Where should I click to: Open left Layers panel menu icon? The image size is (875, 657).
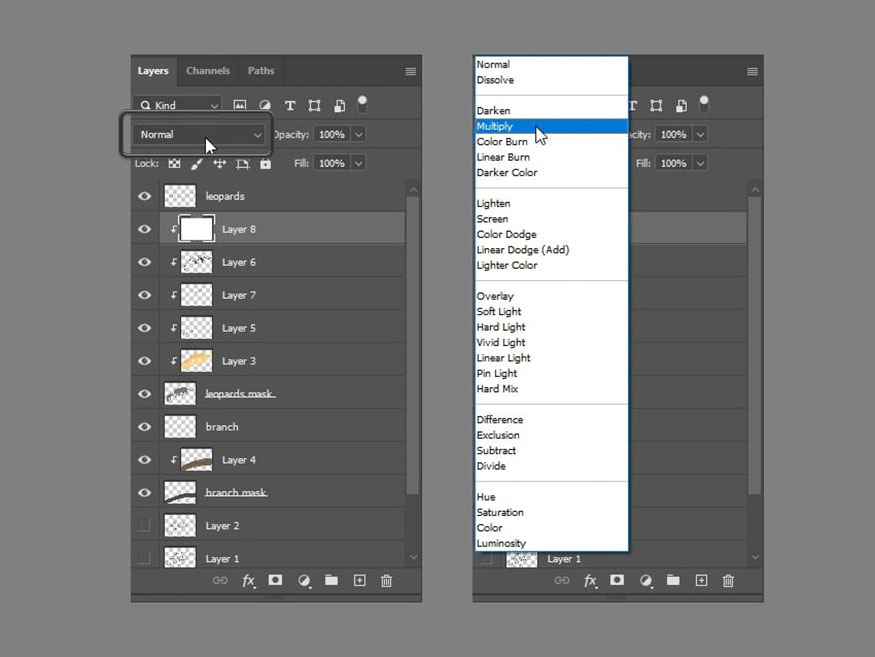(x=410, y=71)
